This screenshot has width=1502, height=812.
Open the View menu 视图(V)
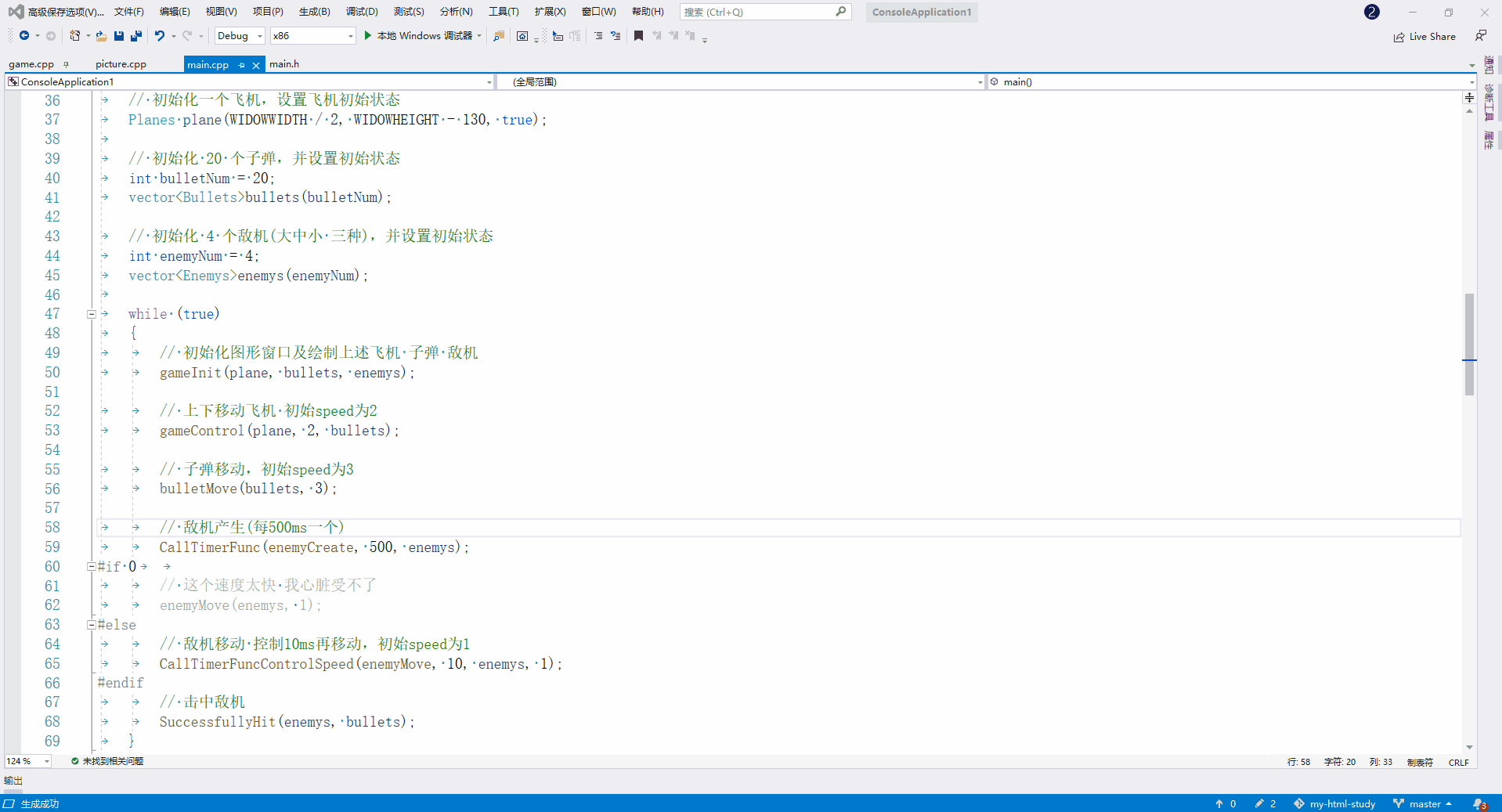222,12
